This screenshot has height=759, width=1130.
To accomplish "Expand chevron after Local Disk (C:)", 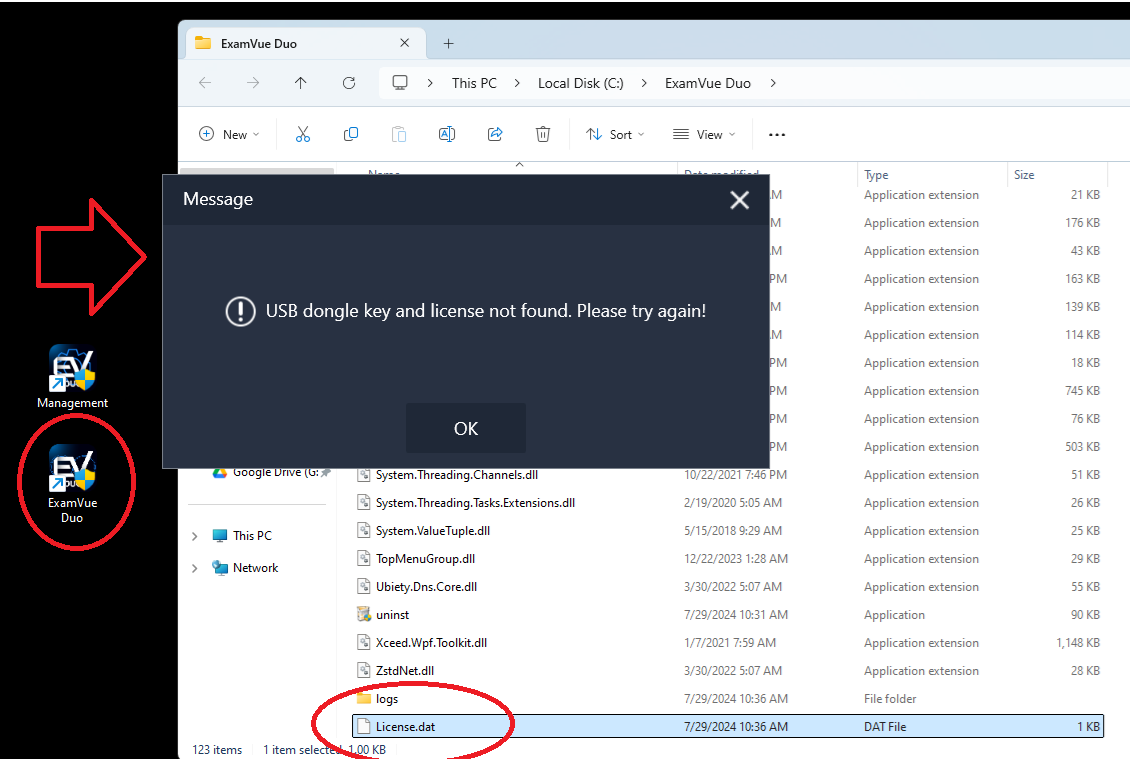I will (x=644, y=83).
